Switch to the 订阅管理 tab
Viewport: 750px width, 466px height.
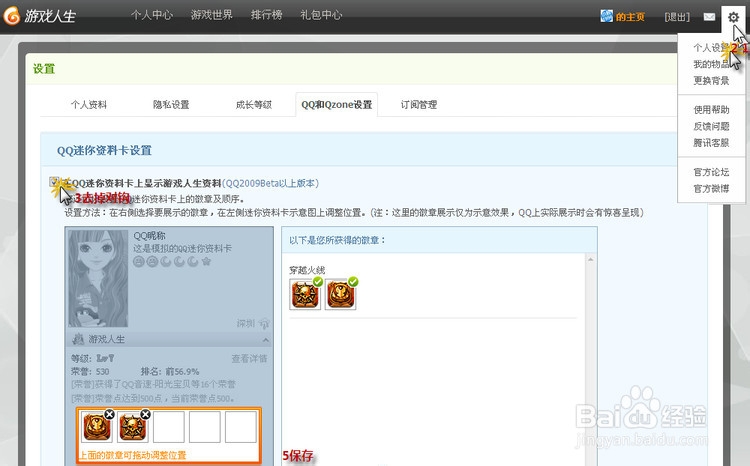tap(419, 105)
